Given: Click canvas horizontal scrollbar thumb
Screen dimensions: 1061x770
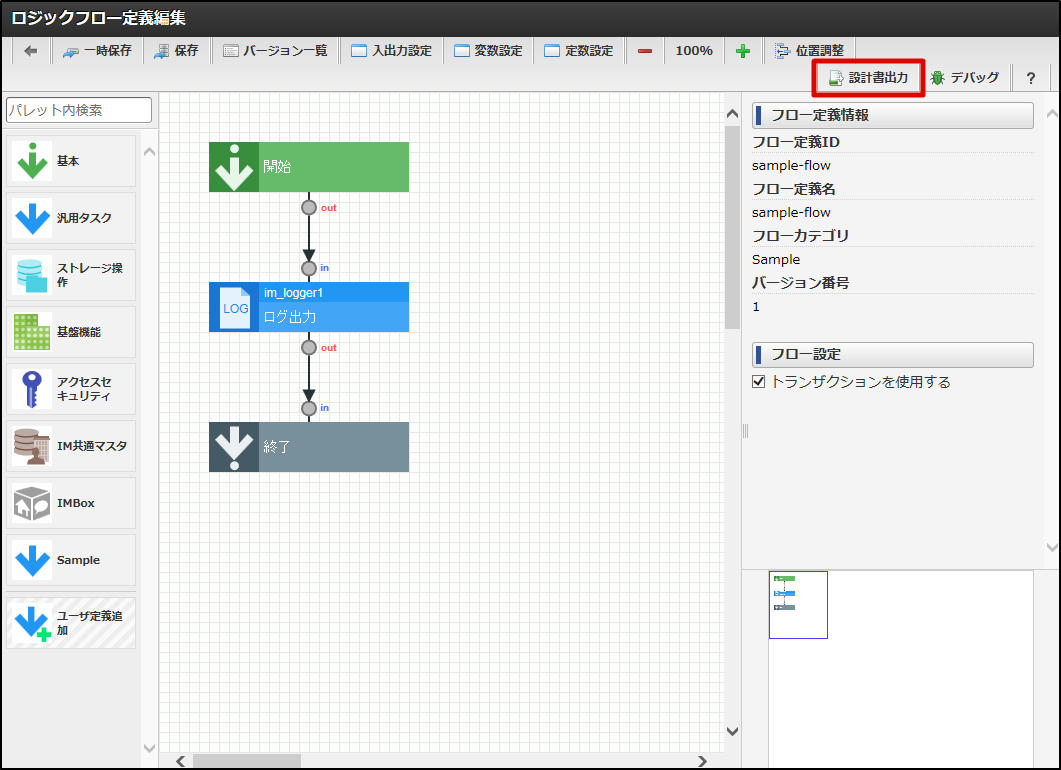Looking at the screenshot, I should tap(247, 761).
